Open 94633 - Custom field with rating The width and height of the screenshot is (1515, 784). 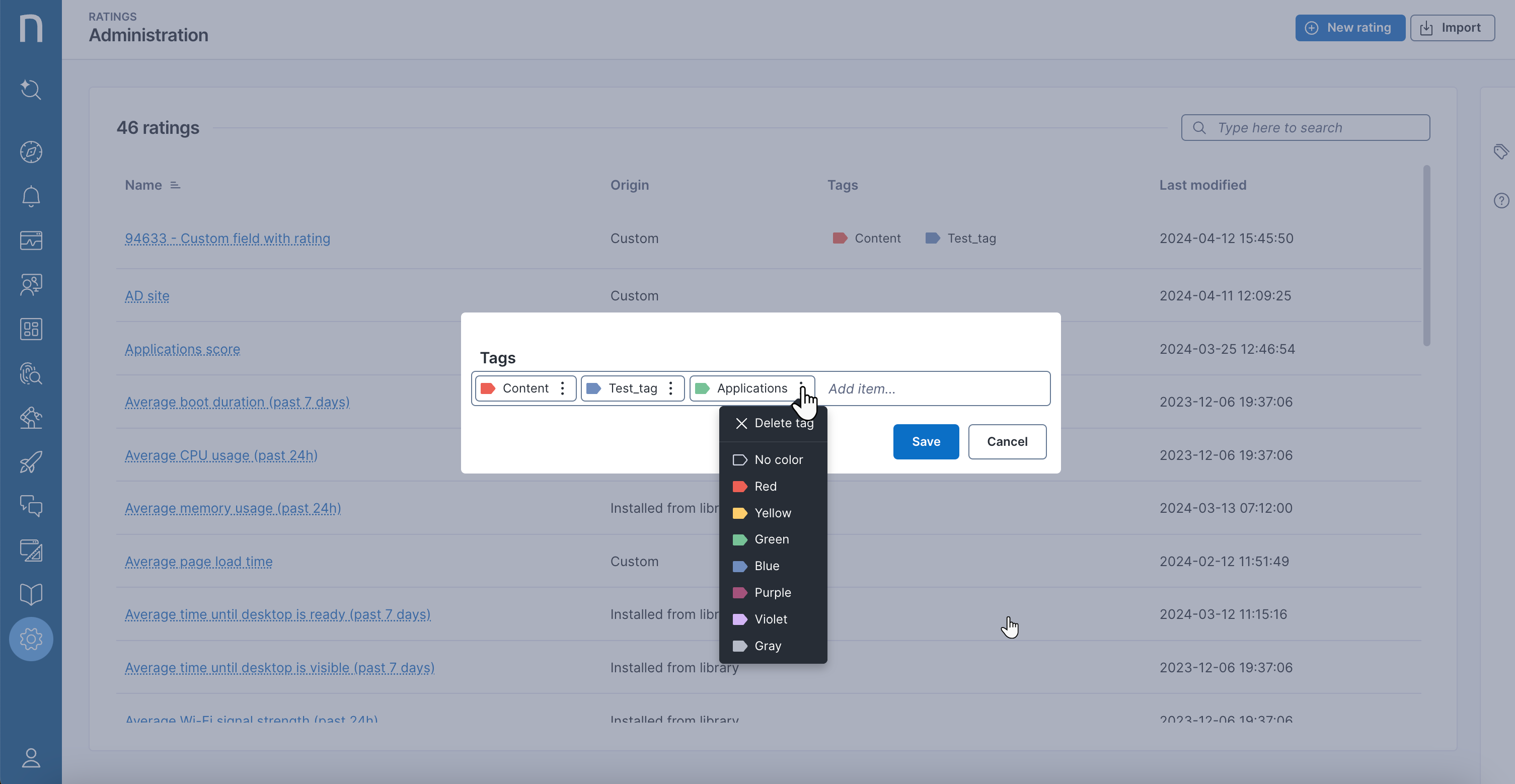228,239
